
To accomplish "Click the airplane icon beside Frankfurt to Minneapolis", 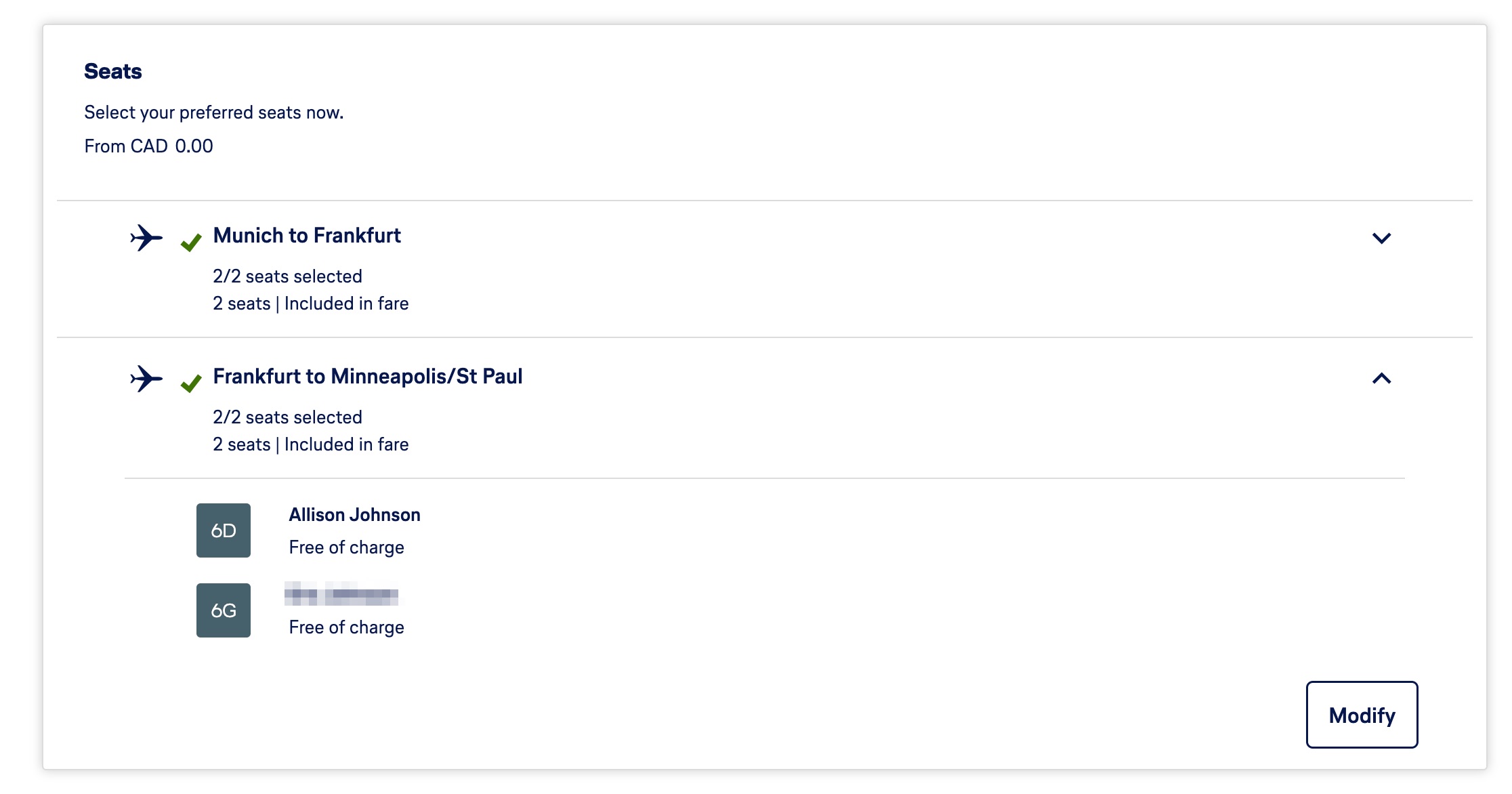I will pyautogui.click(x=146, y=379).
